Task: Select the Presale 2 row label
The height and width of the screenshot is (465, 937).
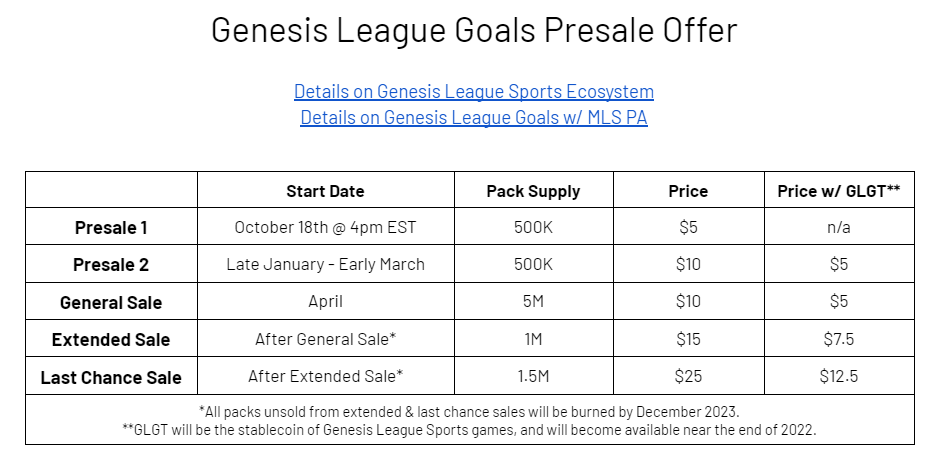Action: [111, 264]
